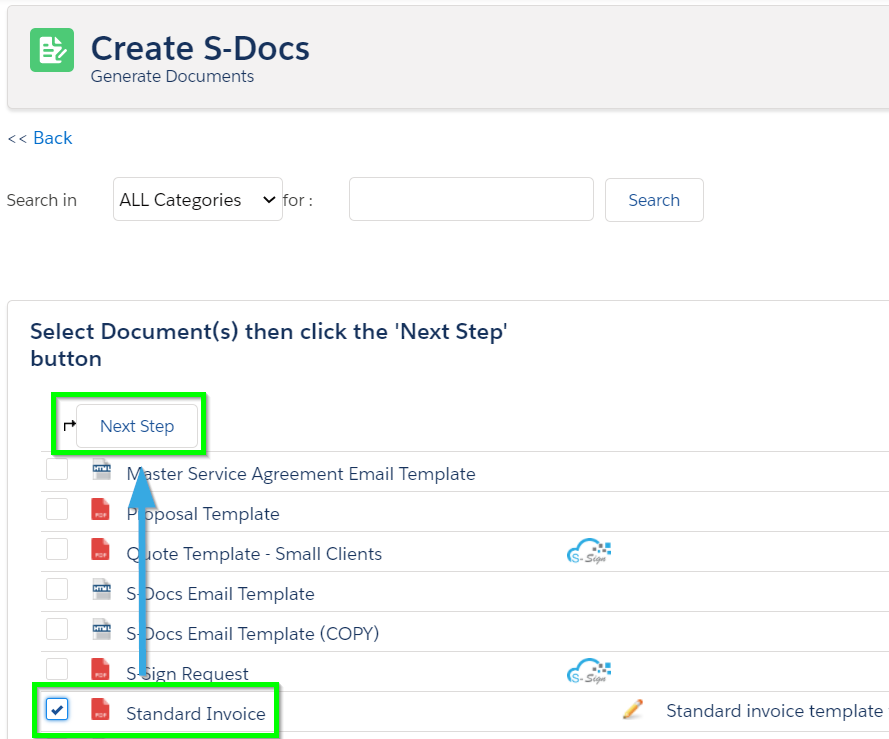
Task: Check the Proposal Template checkbox
Action: pyautogui.click(x=57, y=509)
